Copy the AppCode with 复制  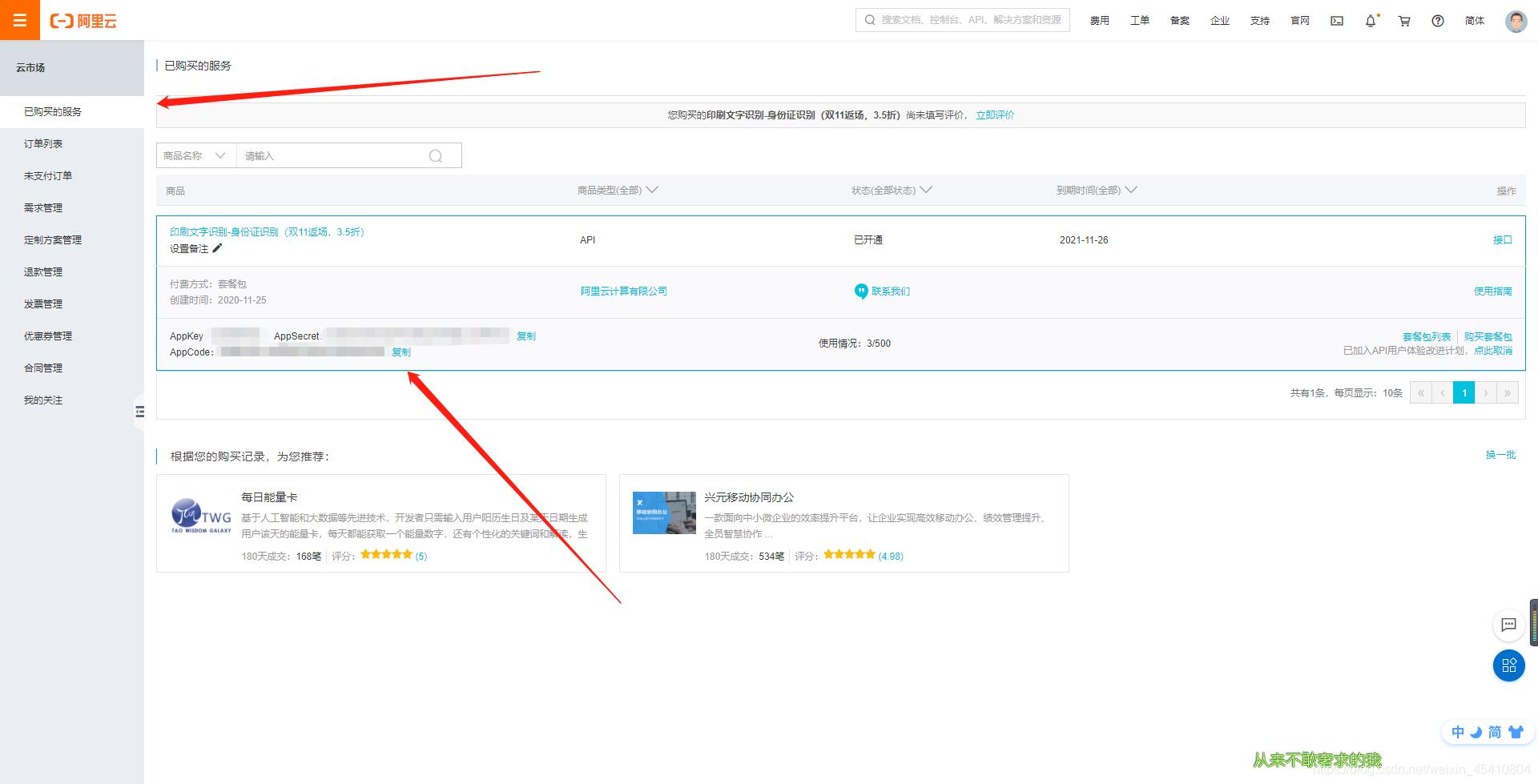(x=401, y=352)
